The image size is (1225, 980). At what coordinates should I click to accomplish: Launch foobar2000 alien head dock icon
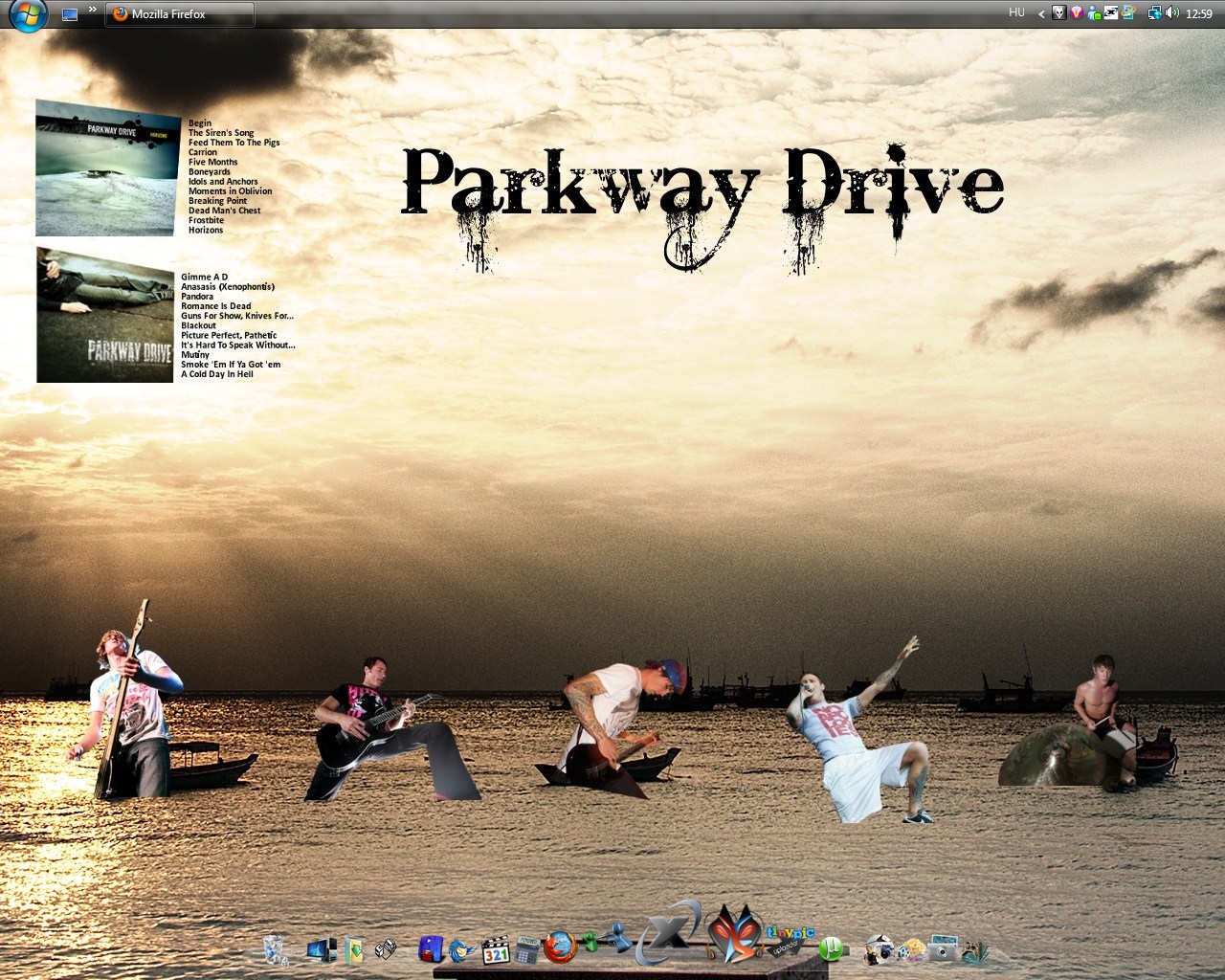tap(735, 931)
